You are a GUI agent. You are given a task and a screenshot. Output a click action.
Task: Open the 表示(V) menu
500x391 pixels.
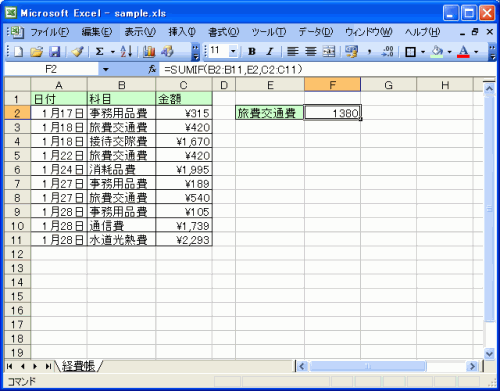tap(140, 32)
